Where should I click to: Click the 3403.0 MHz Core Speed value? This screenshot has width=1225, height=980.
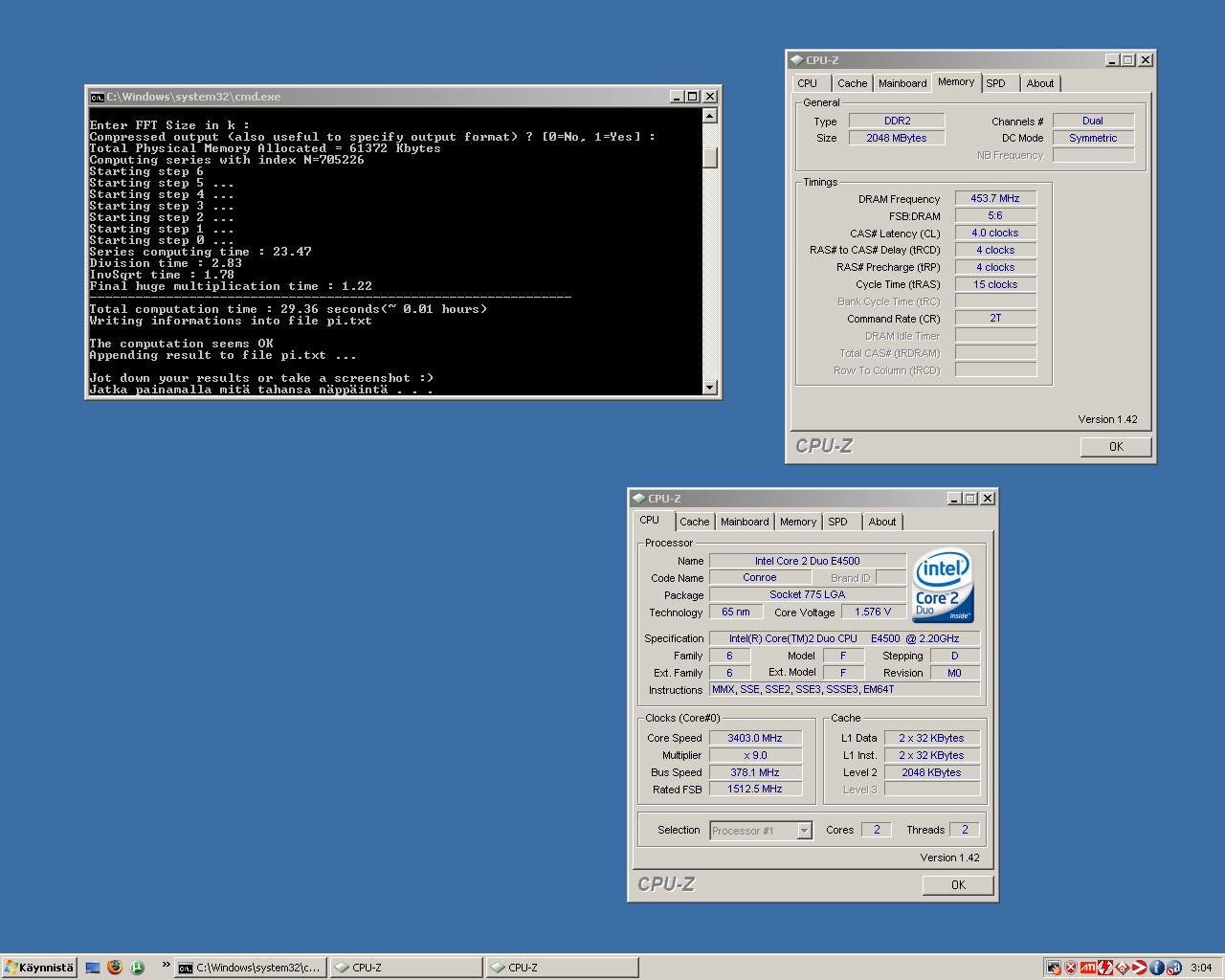click(x=755, y=738)
